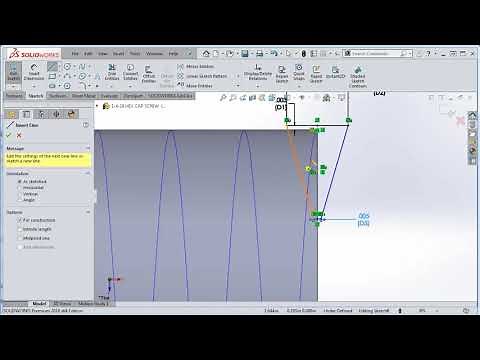The image size is (480, 360).
Task: Open Convert Entities dropdown arrow
Action: click(130, 86)
